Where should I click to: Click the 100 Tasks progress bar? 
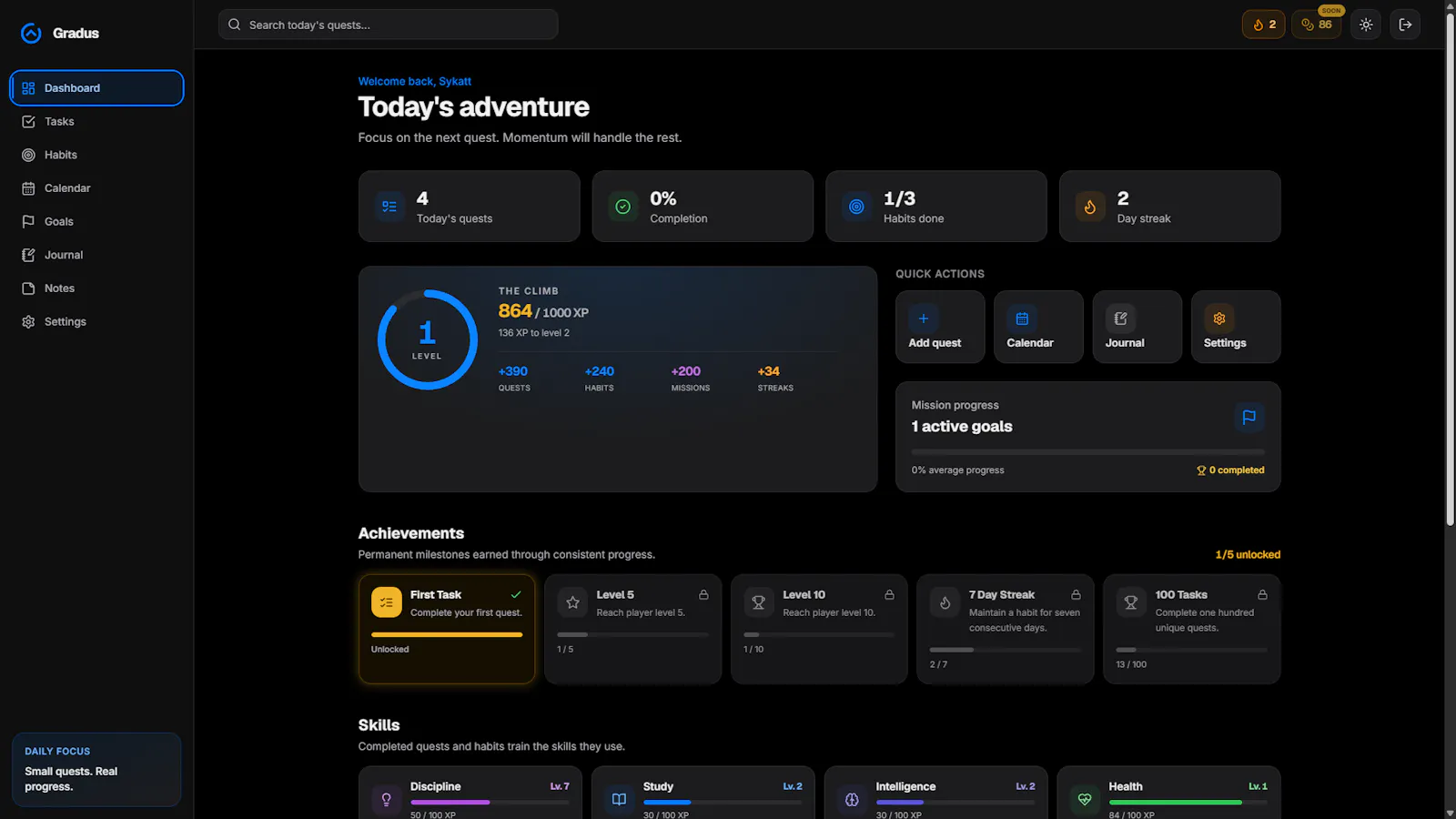coord(1192,650)
